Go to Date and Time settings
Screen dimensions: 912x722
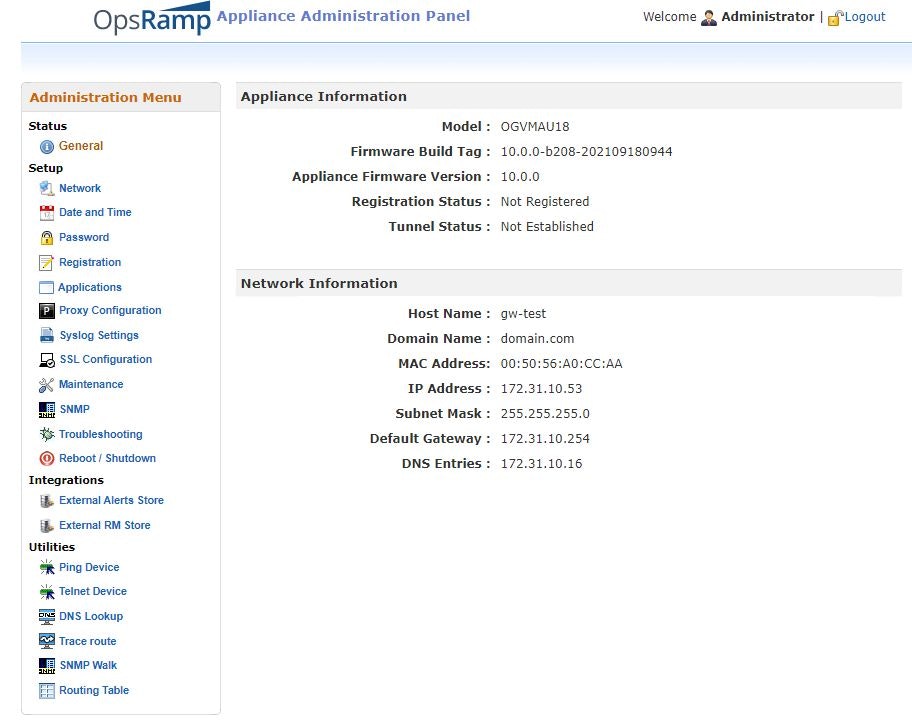tap(95, 212)
